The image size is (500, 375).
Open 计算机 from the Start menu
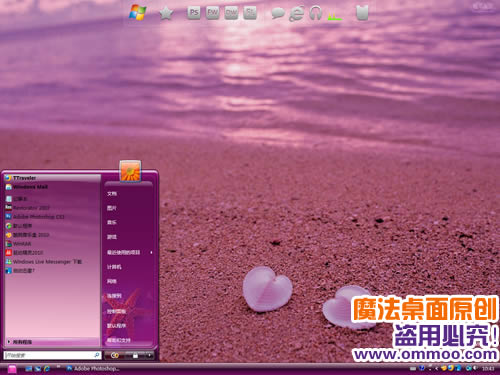(x=114, y=267)
